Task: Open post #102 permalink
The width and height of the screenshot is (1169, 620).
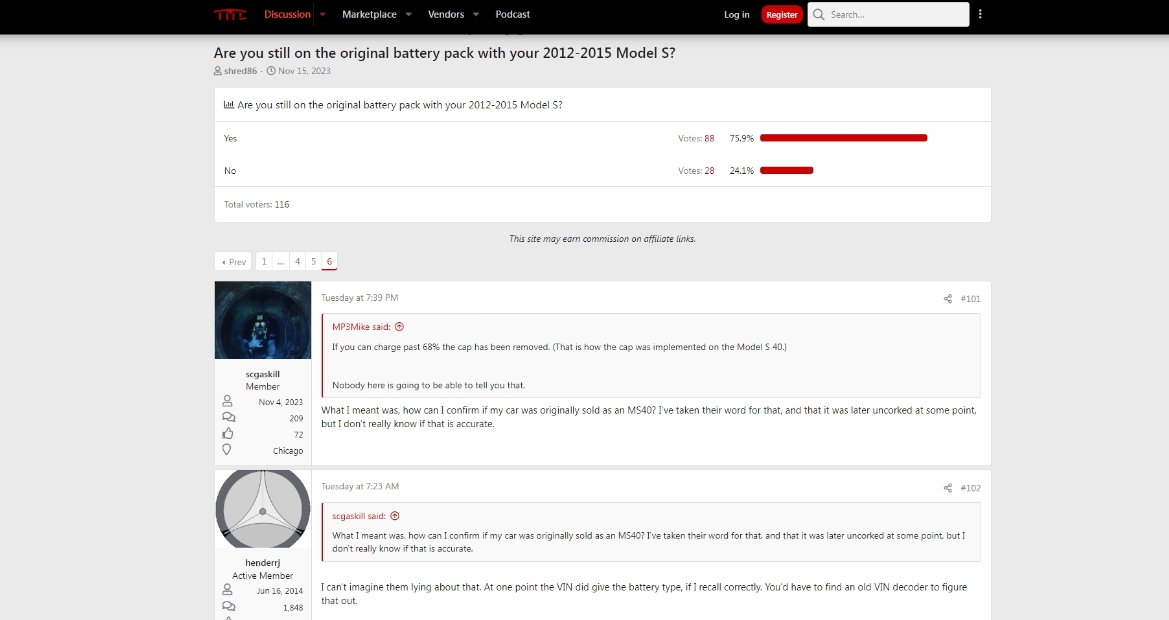Action: 971,488
